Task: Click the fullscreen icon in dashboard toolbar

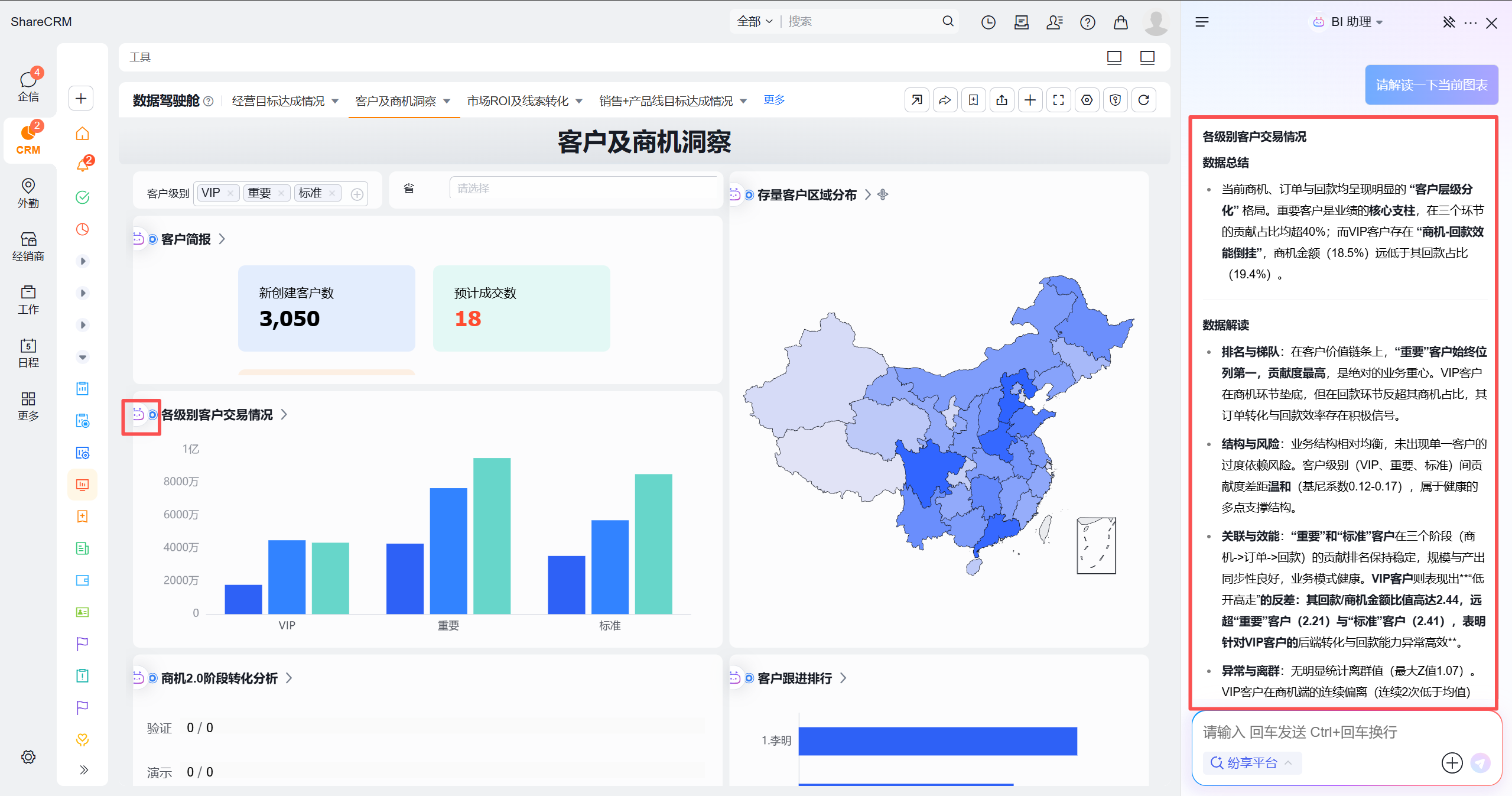Action: pos(1058,100)
